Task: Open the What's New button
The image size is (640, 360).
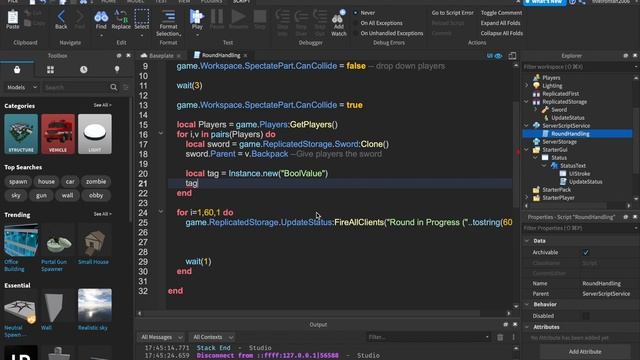Action: coord(544,2)
